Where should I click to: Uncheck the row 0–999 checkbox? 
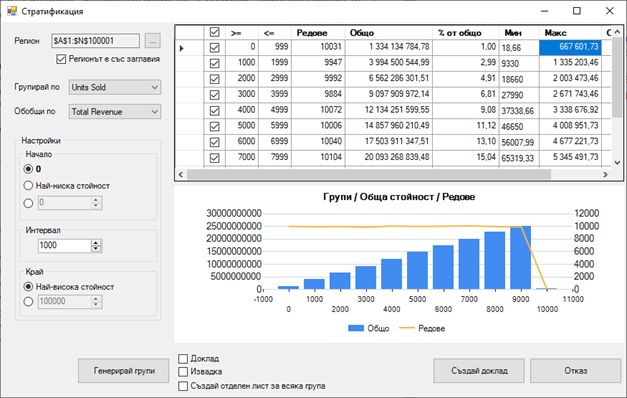coord(215,48)
